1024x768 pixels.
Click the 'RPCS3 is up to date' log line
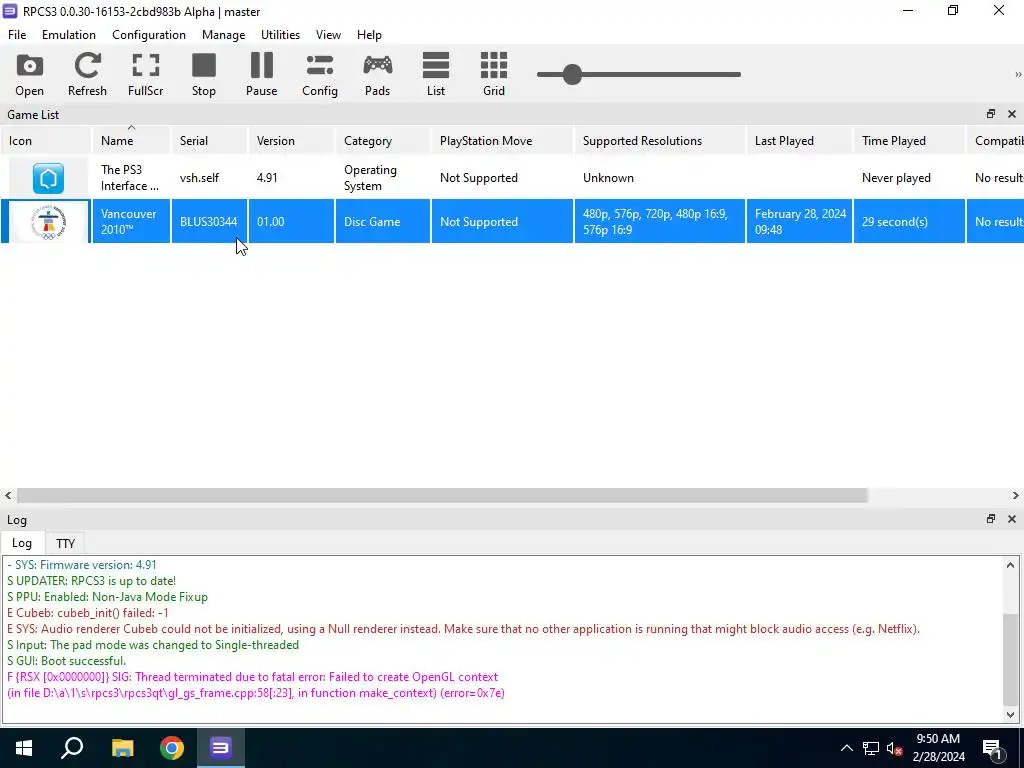(91, 581)
